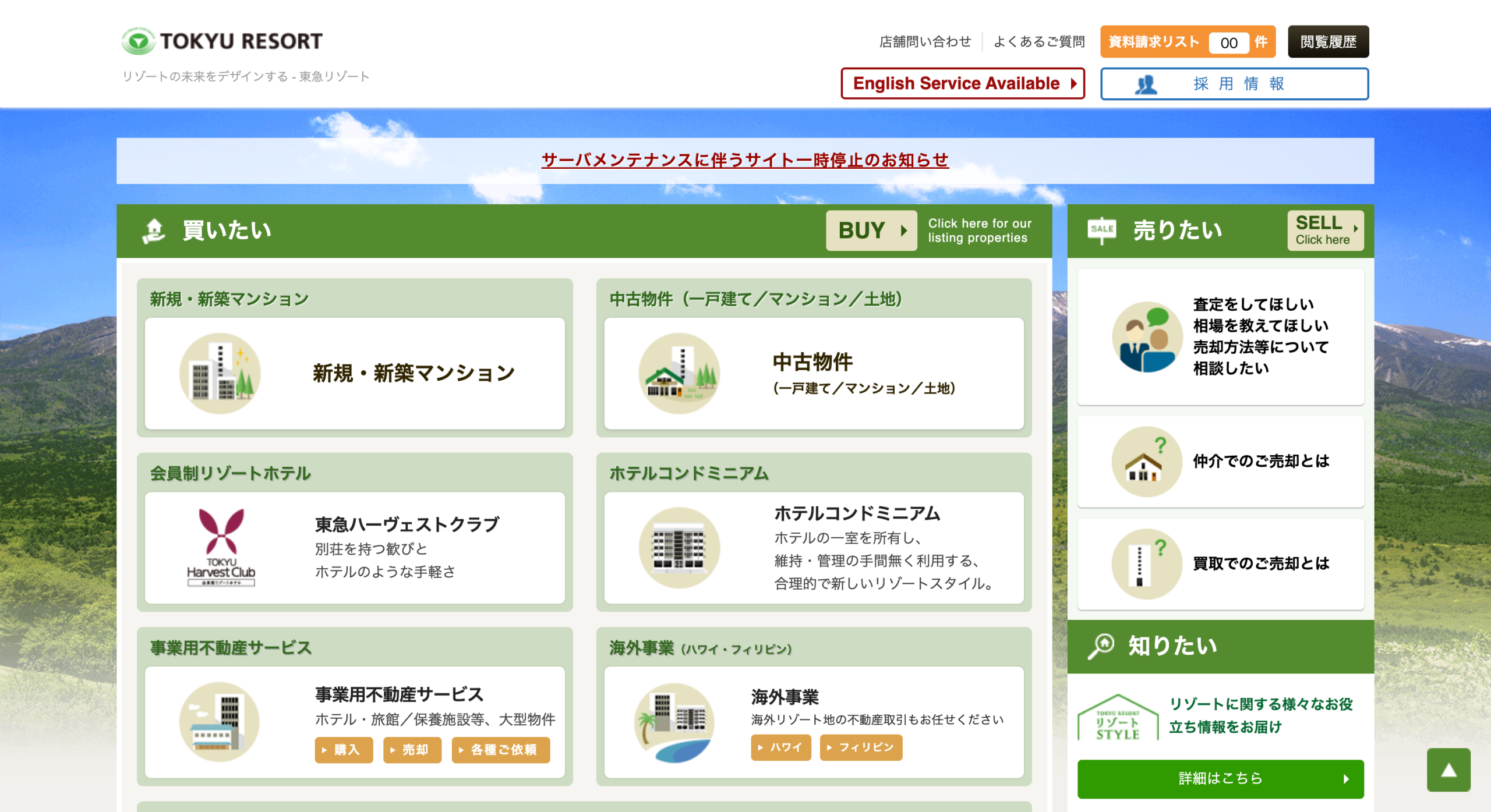Click the Tokyu Harvest Club logo
The width and height of the screenshot is (1491, 812).
tap(221, 548)
